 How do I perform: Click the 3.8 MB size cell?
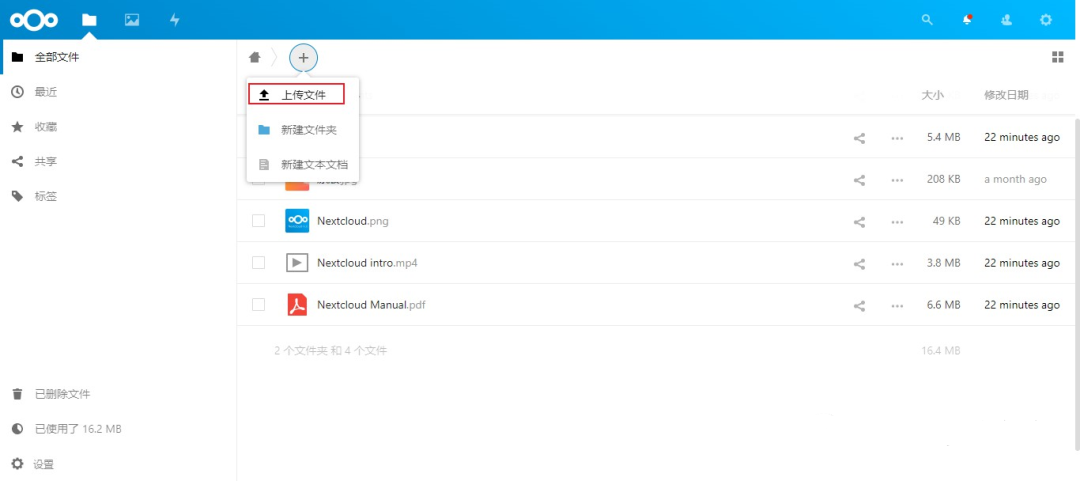click(x=944, y=263)
